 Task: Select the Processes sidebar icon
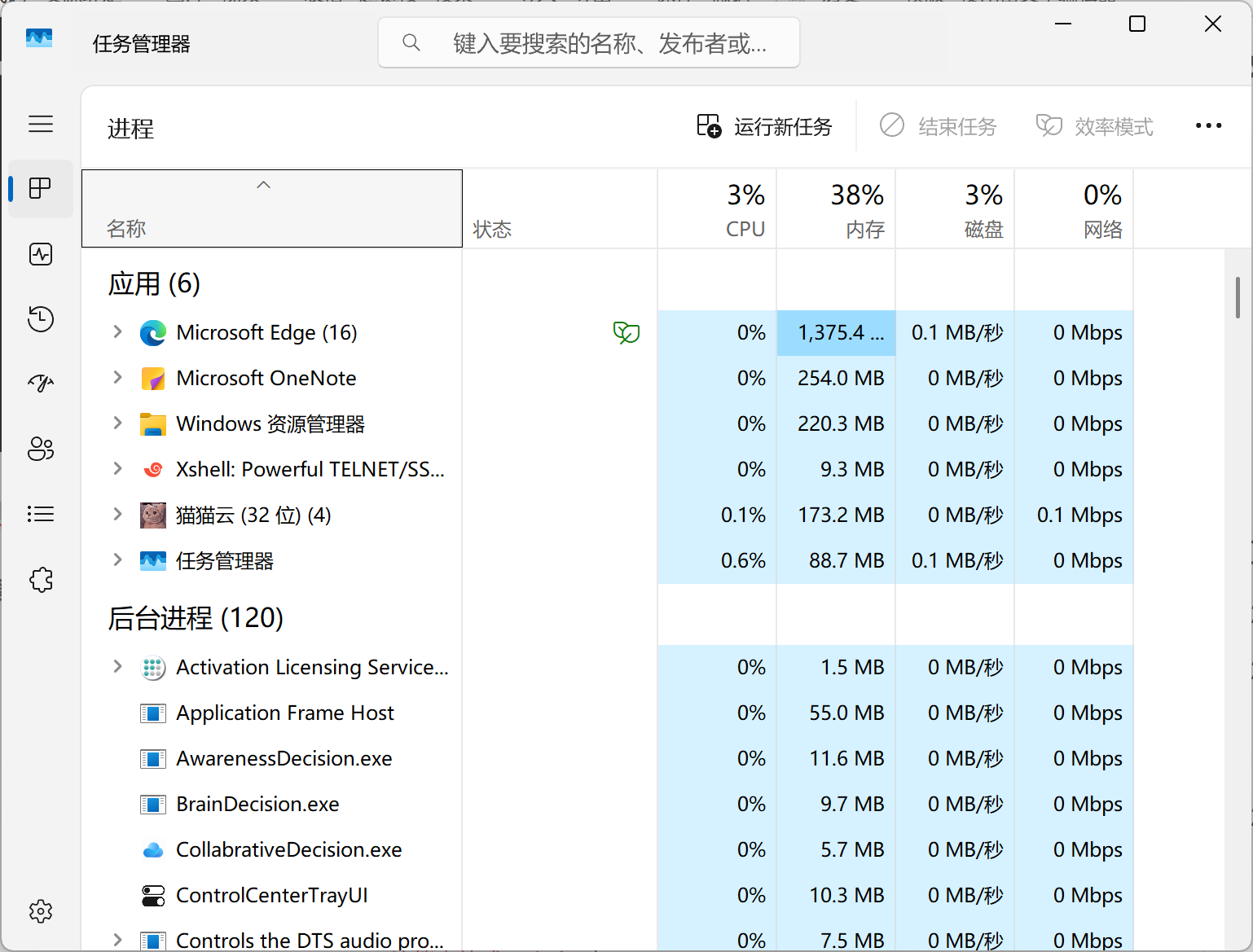pyautogui.click(x=41, y=188)
